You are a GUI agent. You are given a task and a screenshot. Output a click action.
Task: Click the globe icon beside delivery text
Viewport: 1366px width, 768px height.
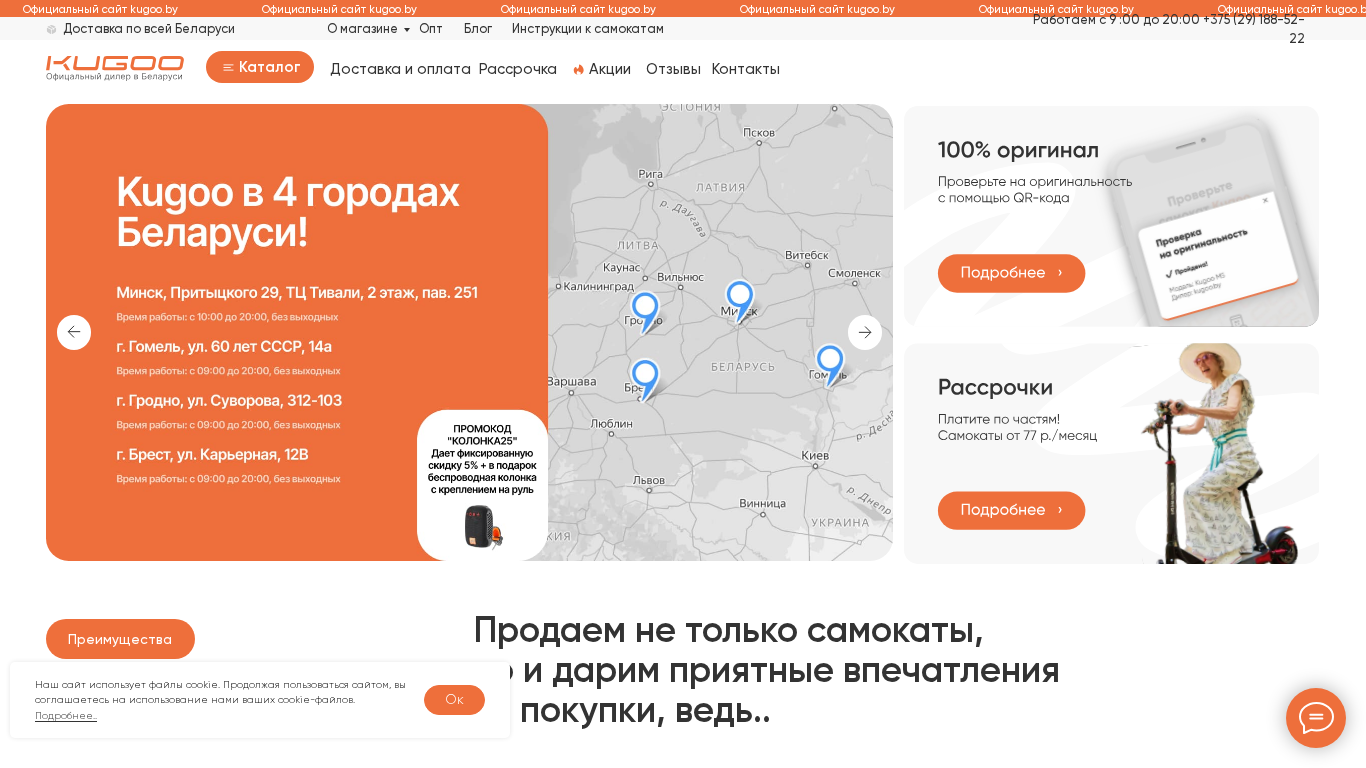click(x=52, y=29)
